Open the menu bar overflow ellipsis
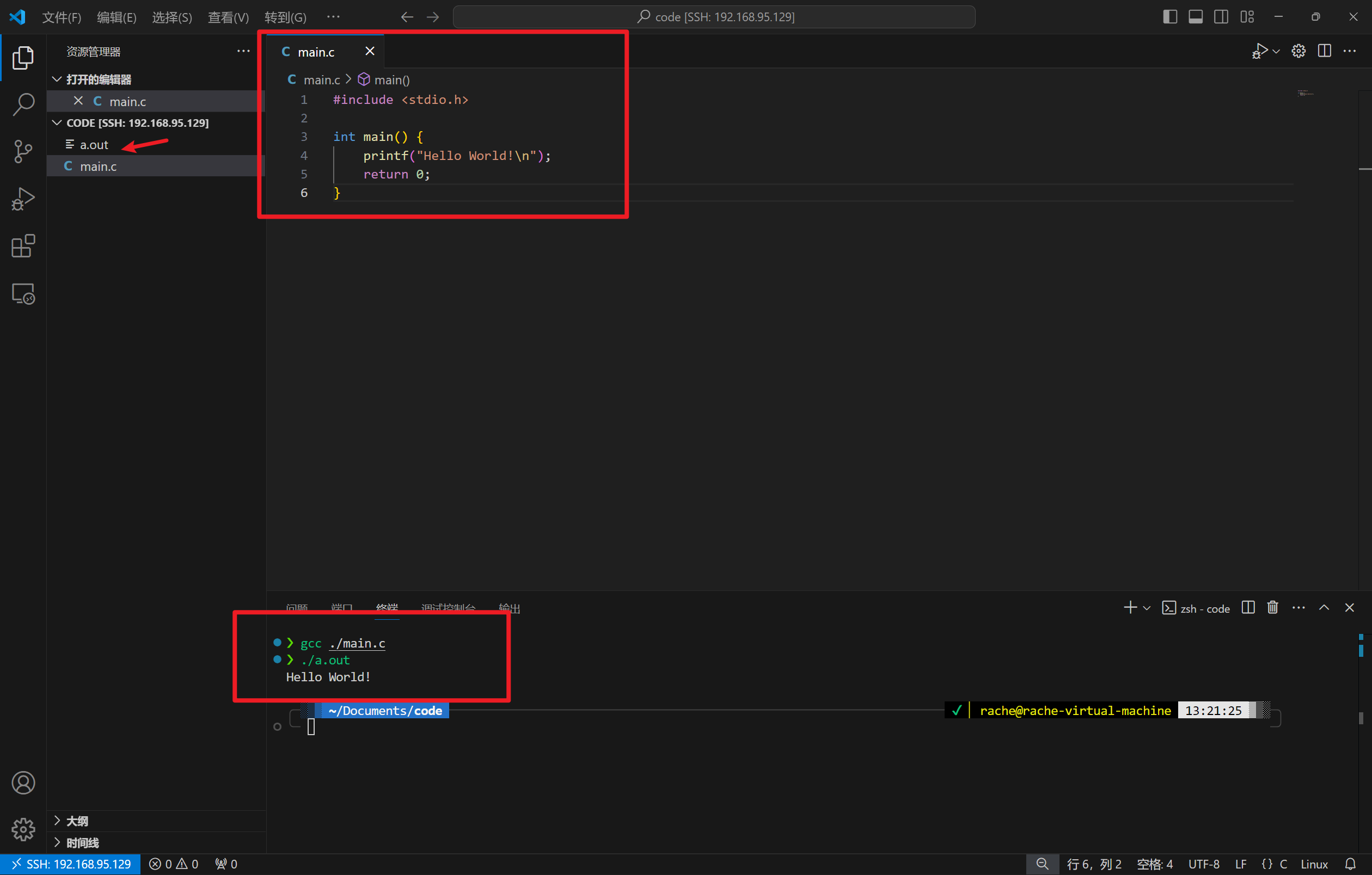 pos(333,17)
